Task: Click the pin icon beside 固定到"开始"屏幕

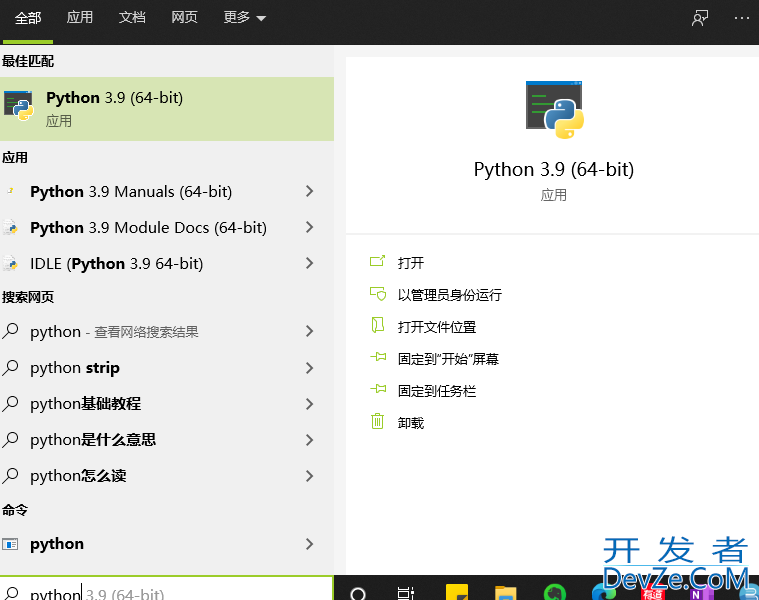Action: coord(378,357)
